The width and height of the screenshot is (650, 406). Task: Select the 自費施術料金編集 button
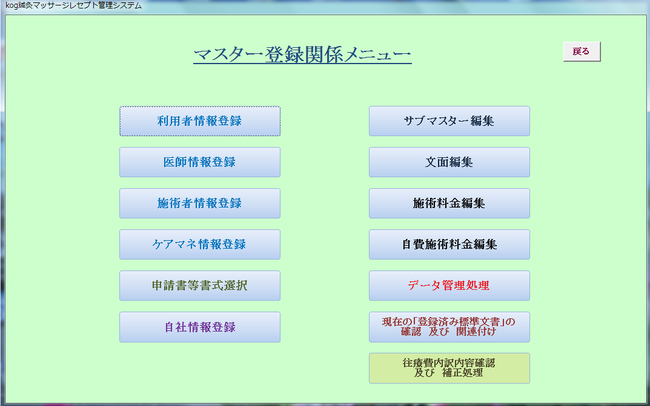pos(449,244)
